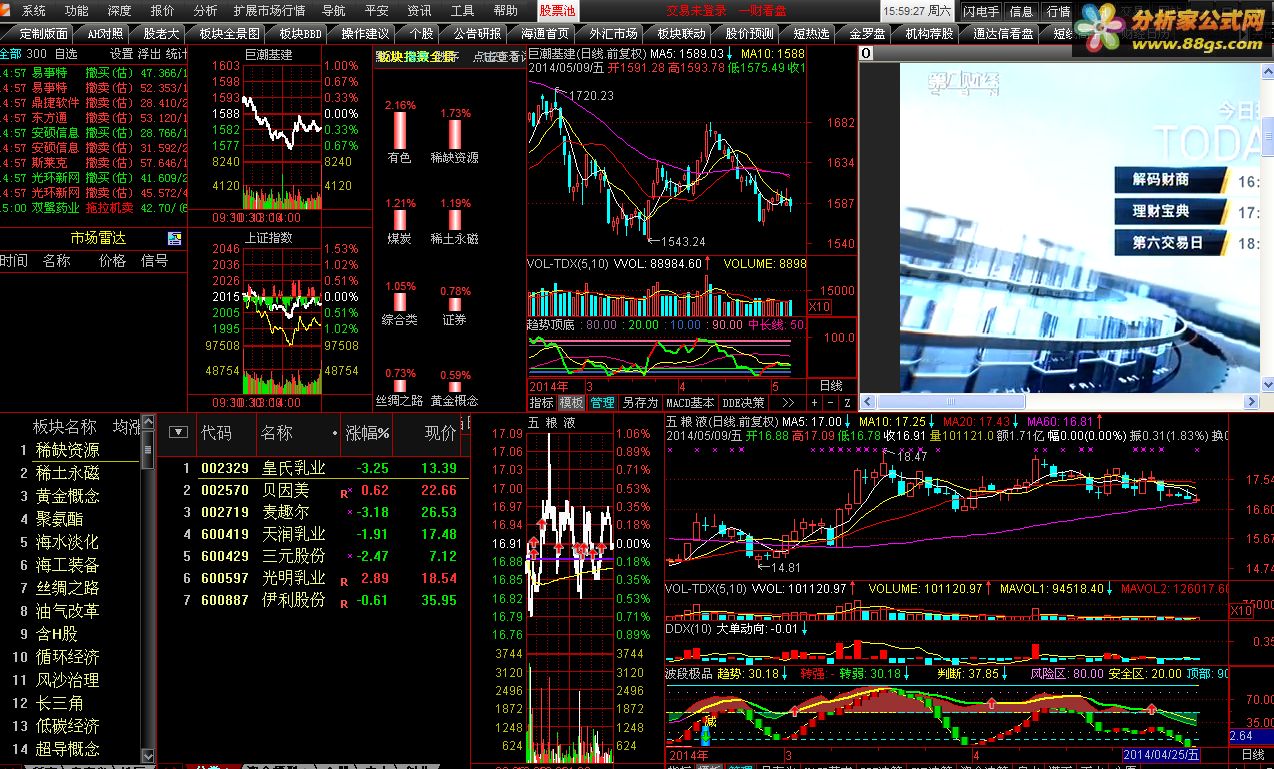The width and height of the screenshot is (1274, 769).
Task: Select the DDE决策 indicator template
Action: click(x=743, y=402)
